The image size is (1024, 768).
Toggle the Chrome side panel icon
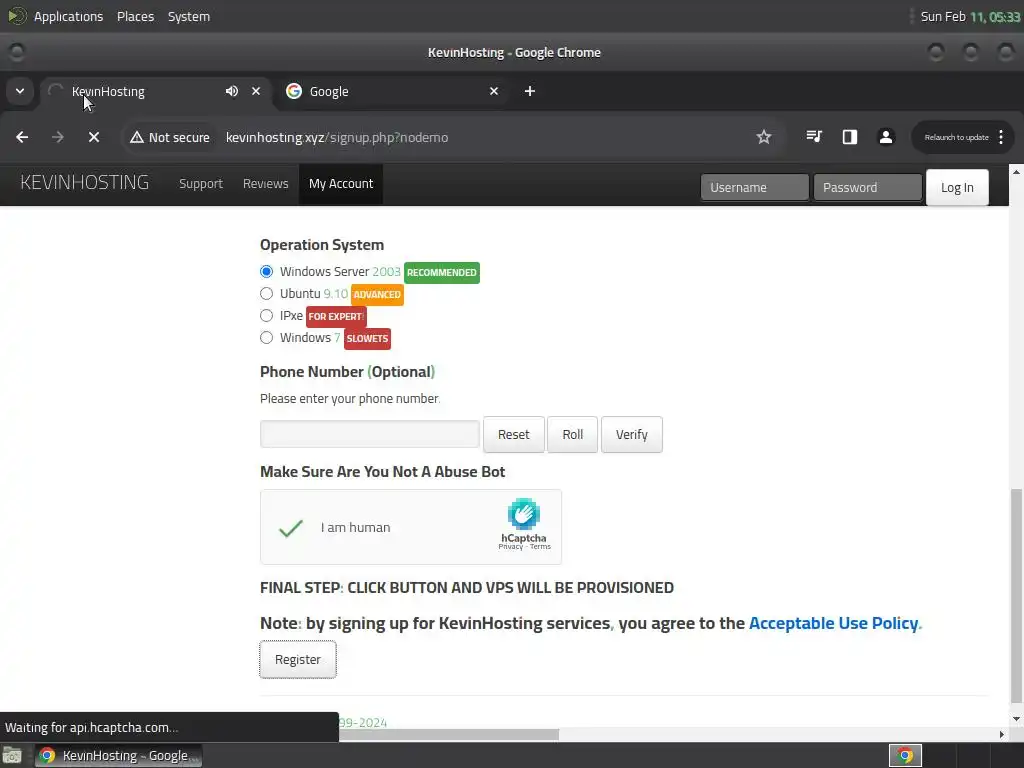pos(850,136)
